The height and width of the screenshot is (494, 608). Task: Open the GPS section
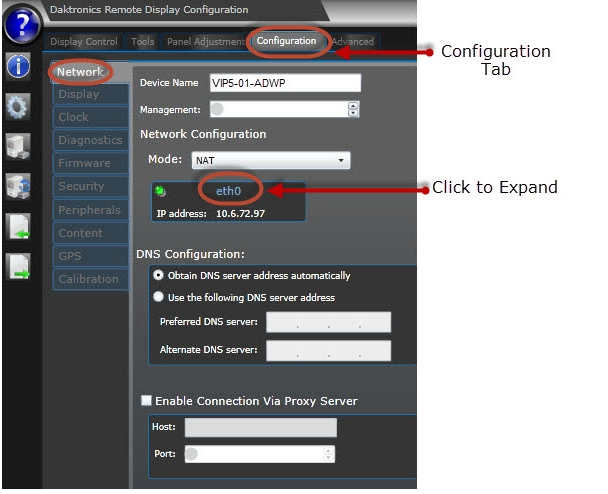(91, 256)
